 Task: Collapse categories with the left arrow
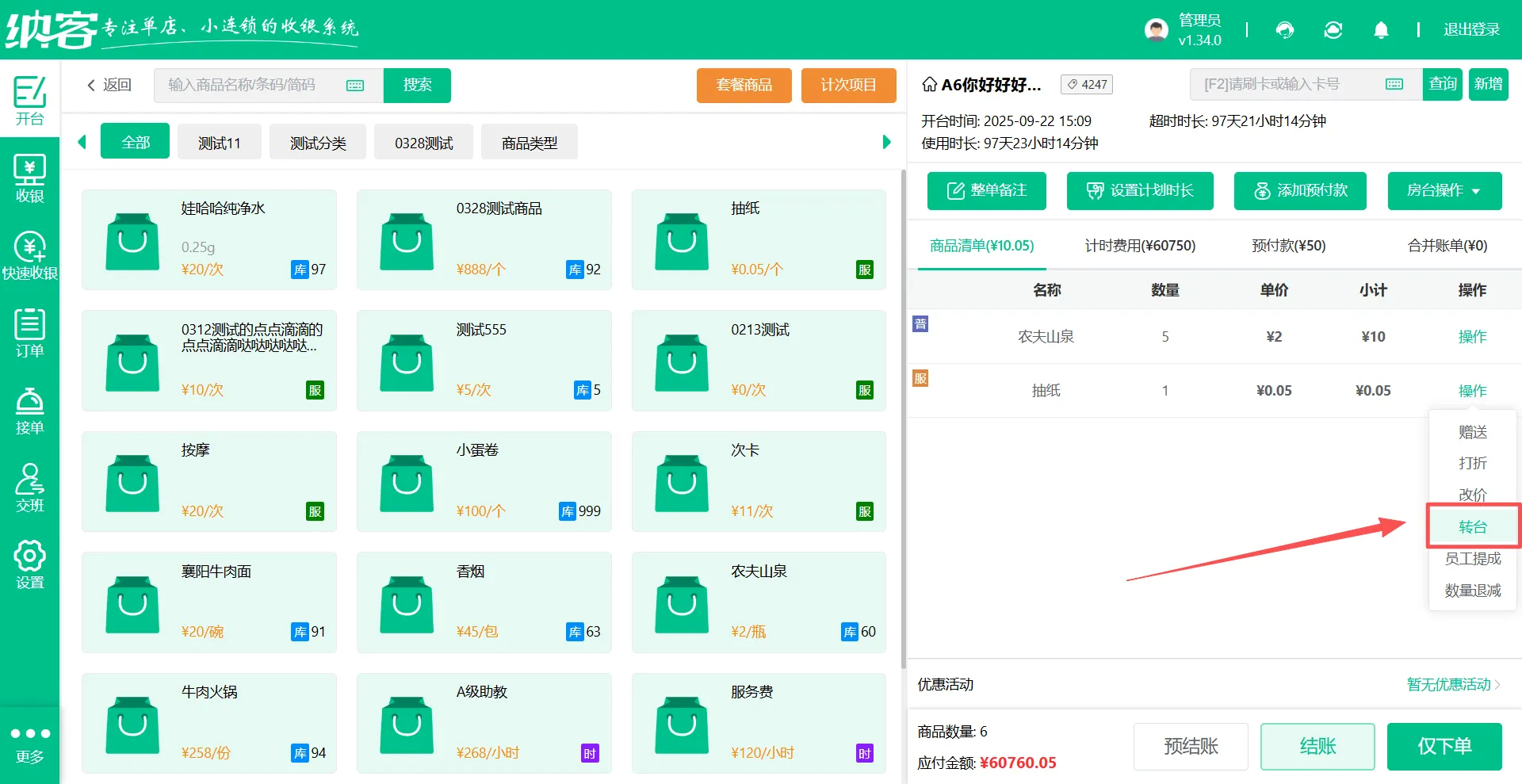pos(82,141)
